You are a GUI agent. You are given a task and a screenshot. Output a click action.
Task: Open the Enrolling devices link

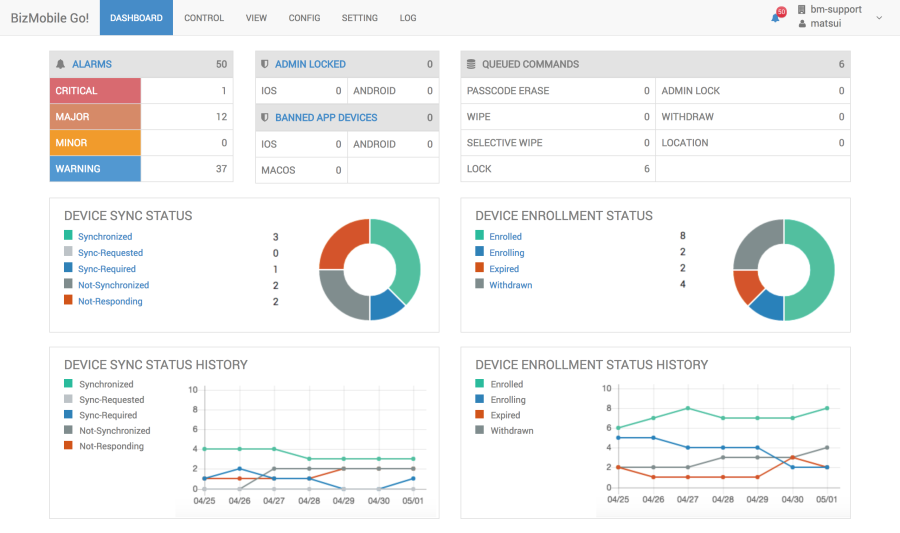[x=507, y=252]
